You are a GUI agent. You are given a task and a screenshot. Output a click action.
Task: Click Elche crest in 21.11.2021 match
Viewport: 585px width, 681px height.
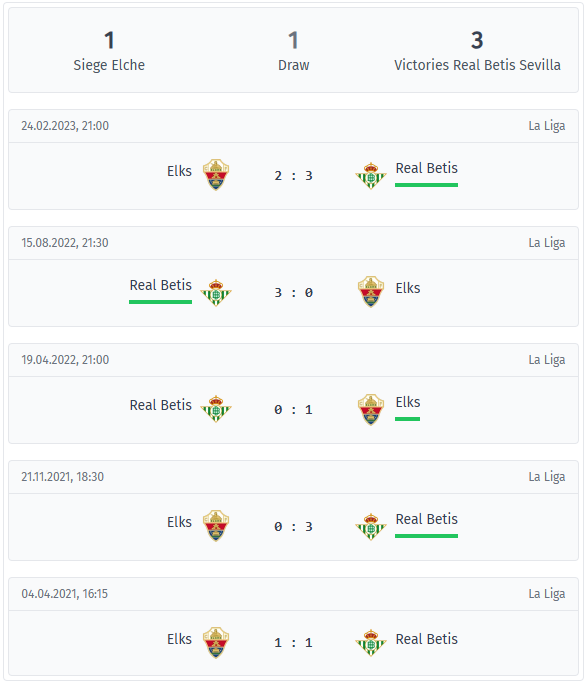coord(216,526)
